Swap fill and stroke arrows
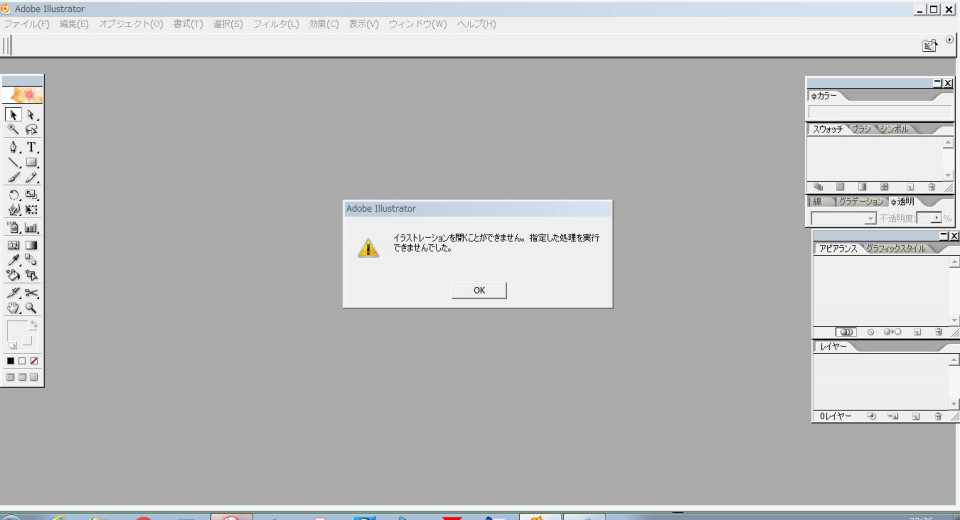 tap(34, 324)
